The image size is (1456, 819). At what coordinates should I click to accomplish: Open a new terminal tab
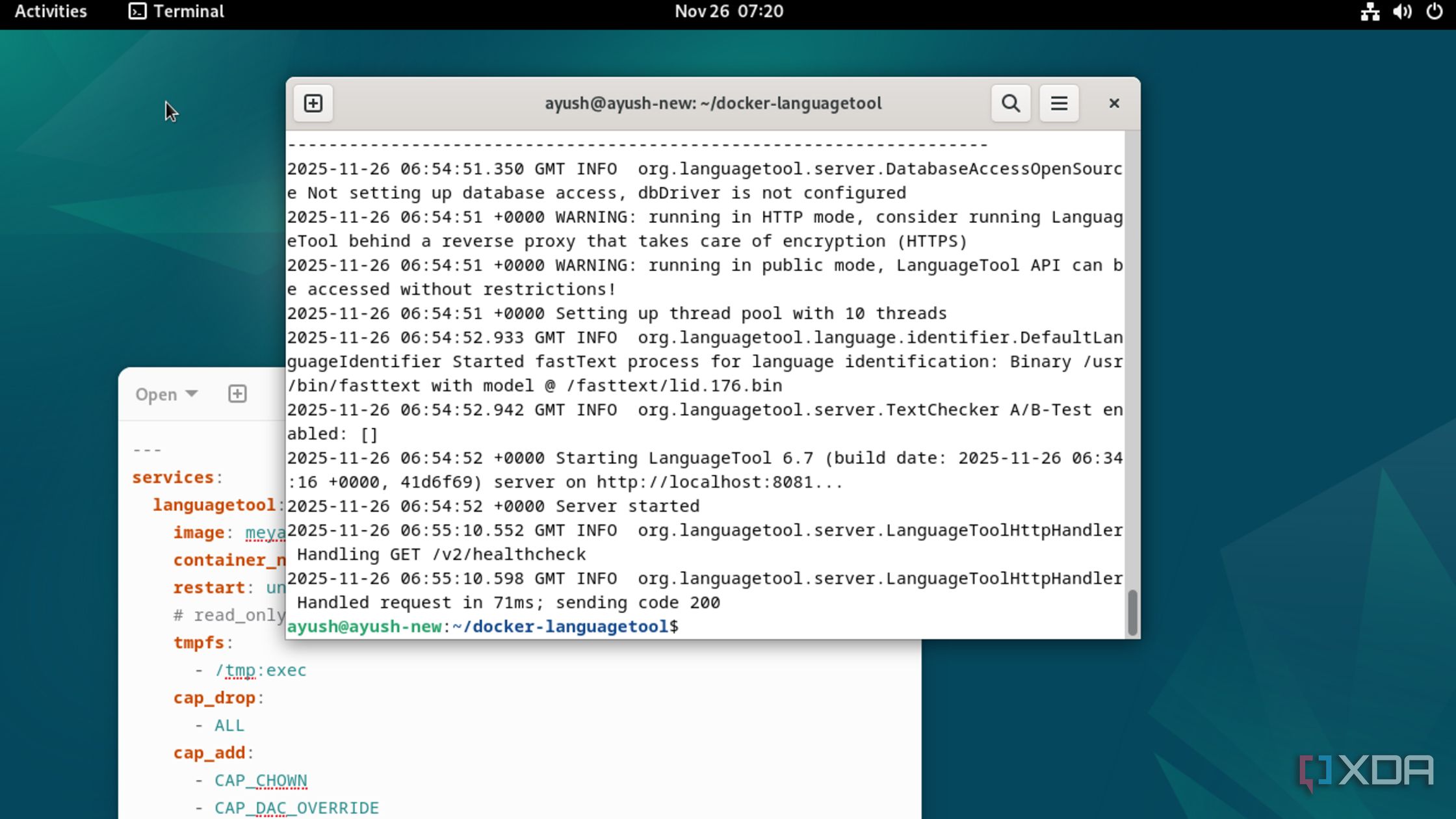click(x=313, y=103)
